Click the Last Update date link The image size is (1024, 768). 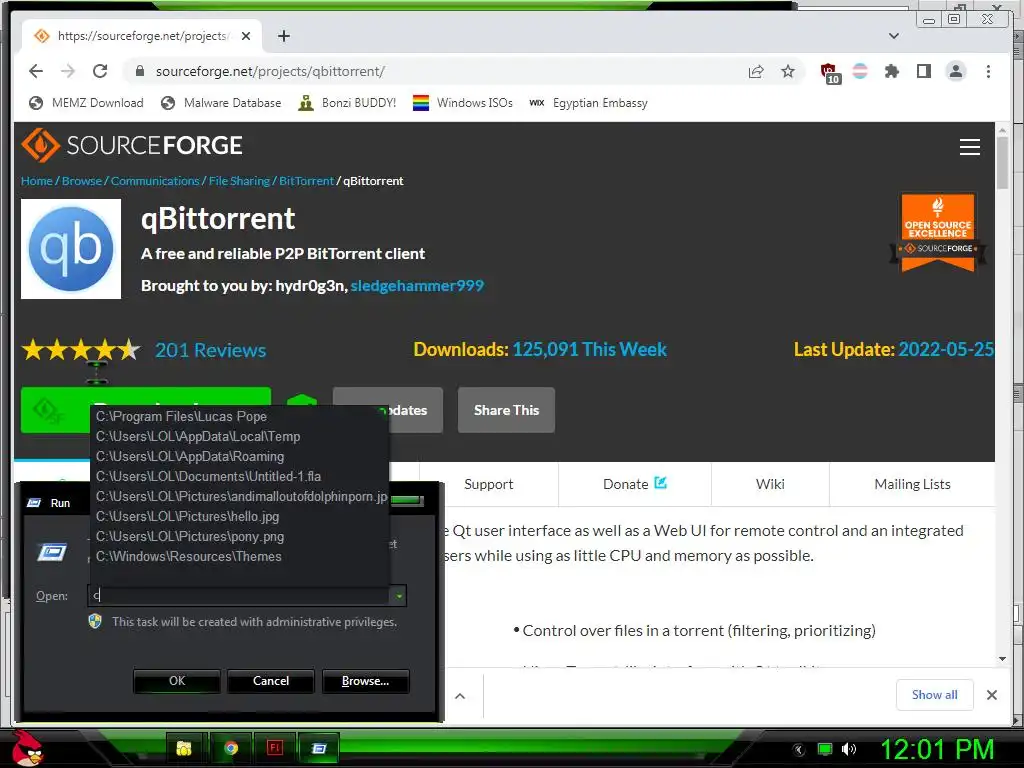946,349
